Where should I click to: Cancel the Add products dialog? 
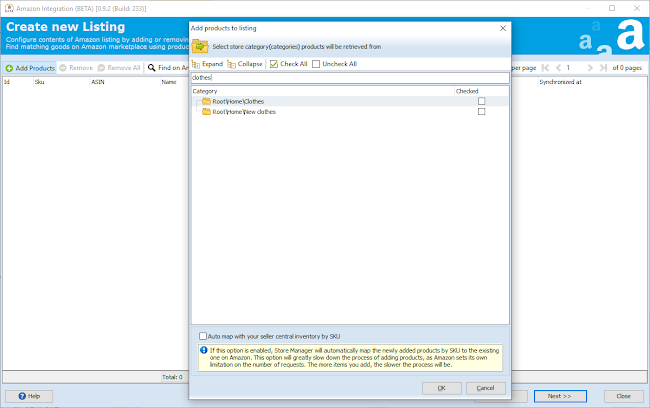(485, 388)
